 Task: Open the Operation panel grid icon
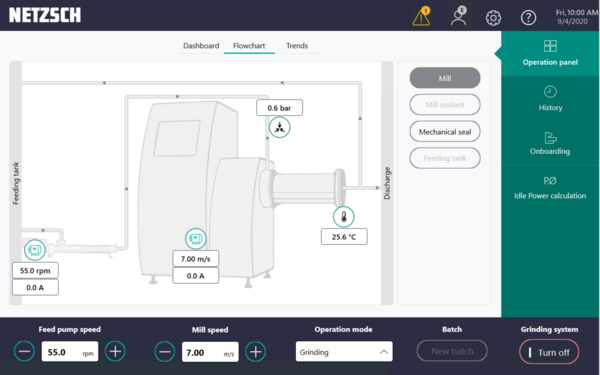click(x=550, y=46)
